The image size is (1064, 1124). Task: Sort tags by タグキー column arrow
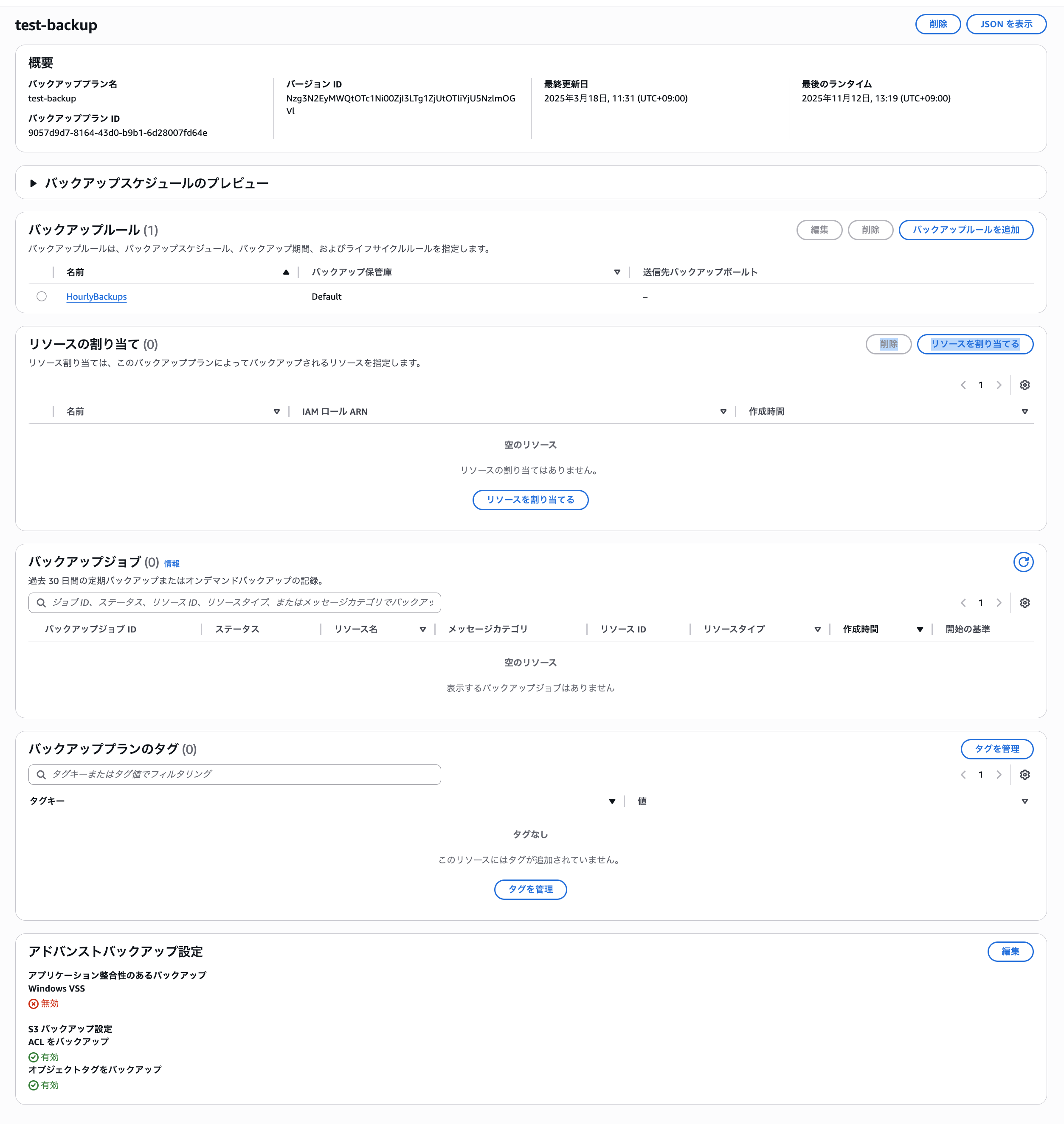[612, 801]
